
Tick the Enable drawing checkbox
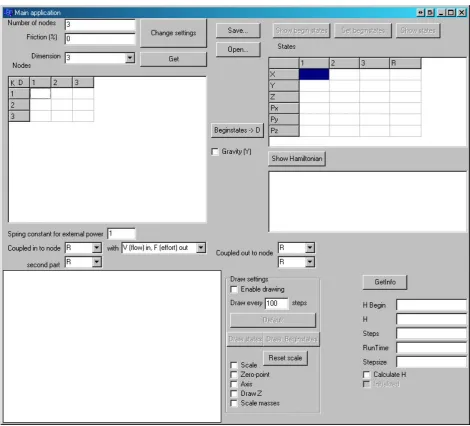[x=234, y=289]
